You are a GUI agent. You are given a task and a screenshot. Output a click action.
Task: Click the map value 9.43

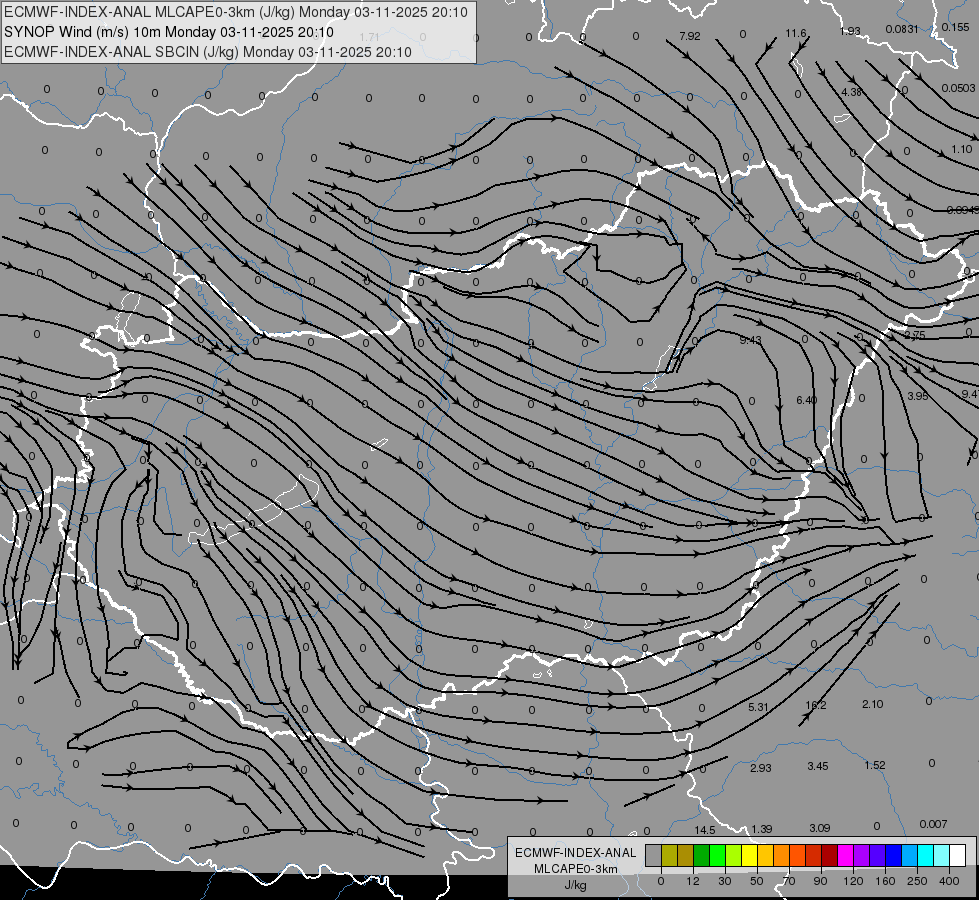coord(750,340)
